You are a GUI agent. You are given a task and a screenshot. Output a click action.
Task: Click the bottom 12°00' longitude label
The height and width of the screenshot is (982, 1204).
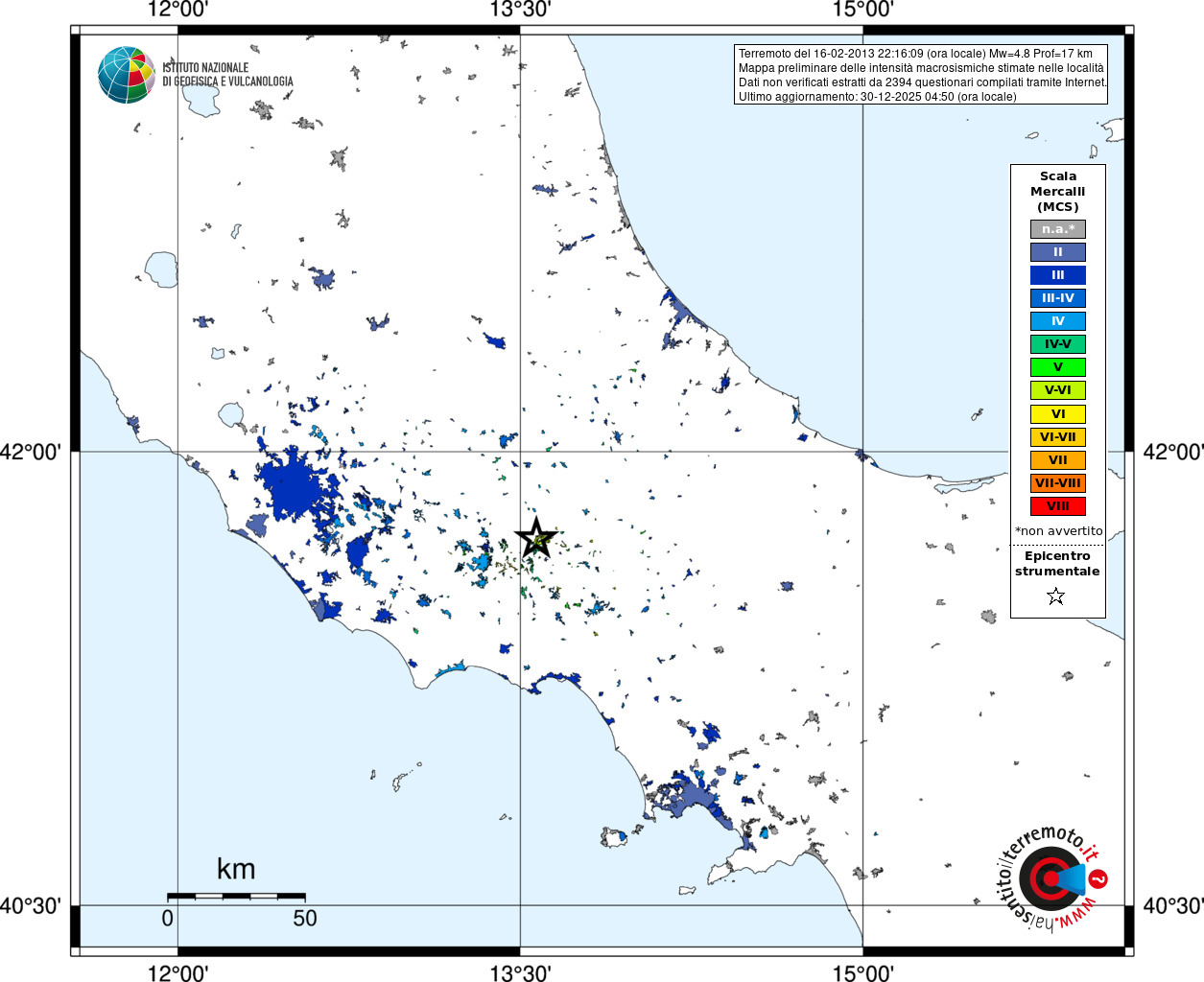(177, 972)
